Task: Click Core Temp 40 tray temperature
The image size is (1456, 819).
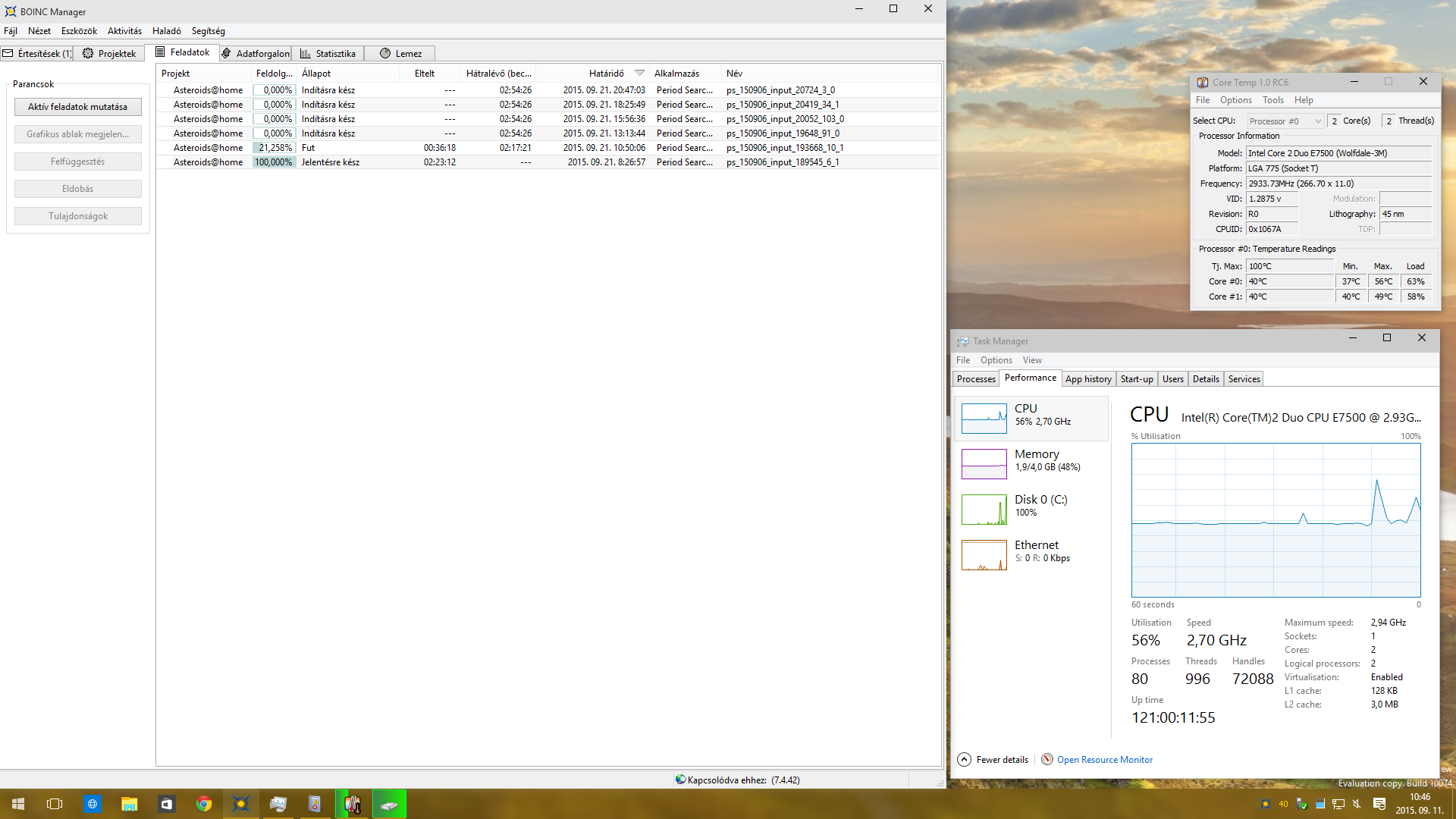Action: (x=1283, y=804)
